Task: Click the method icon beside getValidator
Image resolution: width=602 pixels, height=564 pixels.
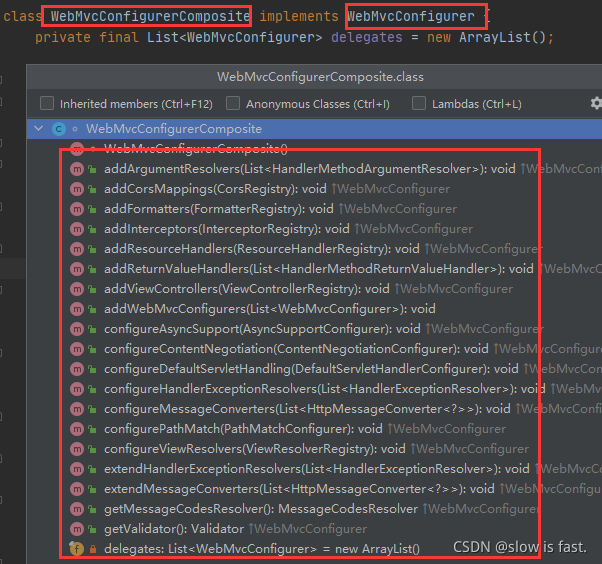Action: click(x=77, y=529)
